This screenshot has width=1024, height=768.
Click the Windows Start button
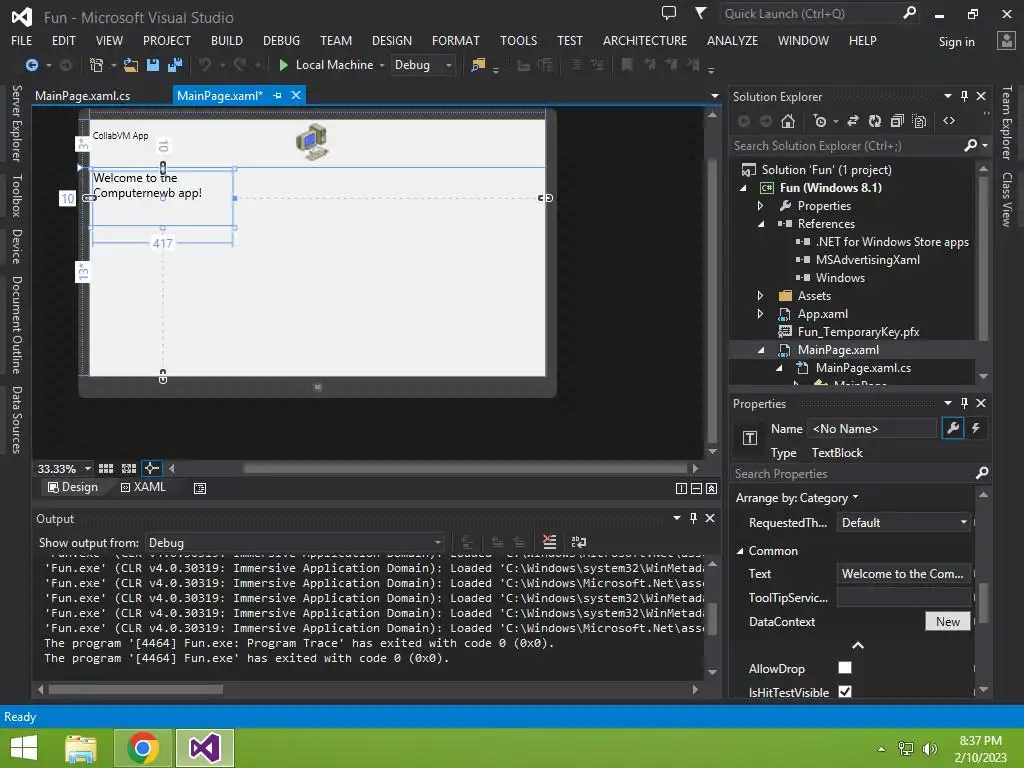click(24, 748)
